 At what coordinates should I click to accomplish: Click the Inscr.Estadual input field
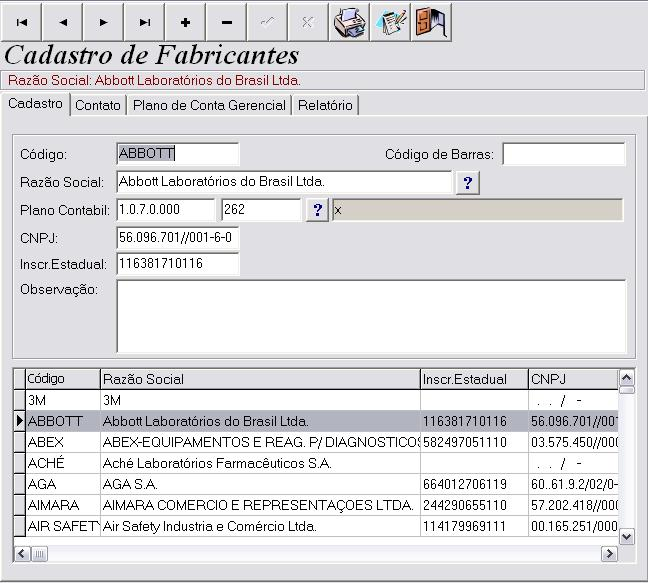tap(178, 264)
